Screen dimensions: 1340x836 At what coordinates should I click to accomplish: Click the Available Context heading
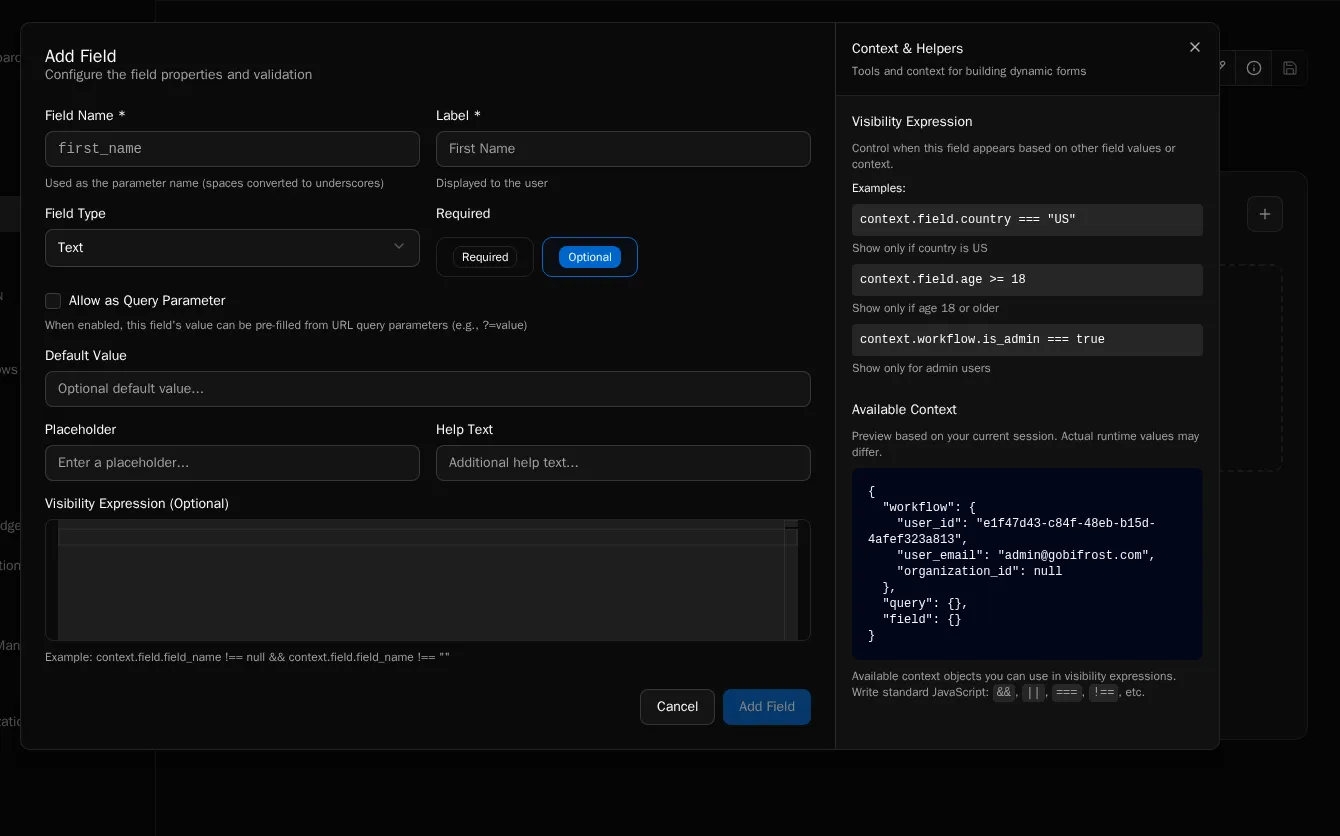pyautogui.click(x=904, y=410)
